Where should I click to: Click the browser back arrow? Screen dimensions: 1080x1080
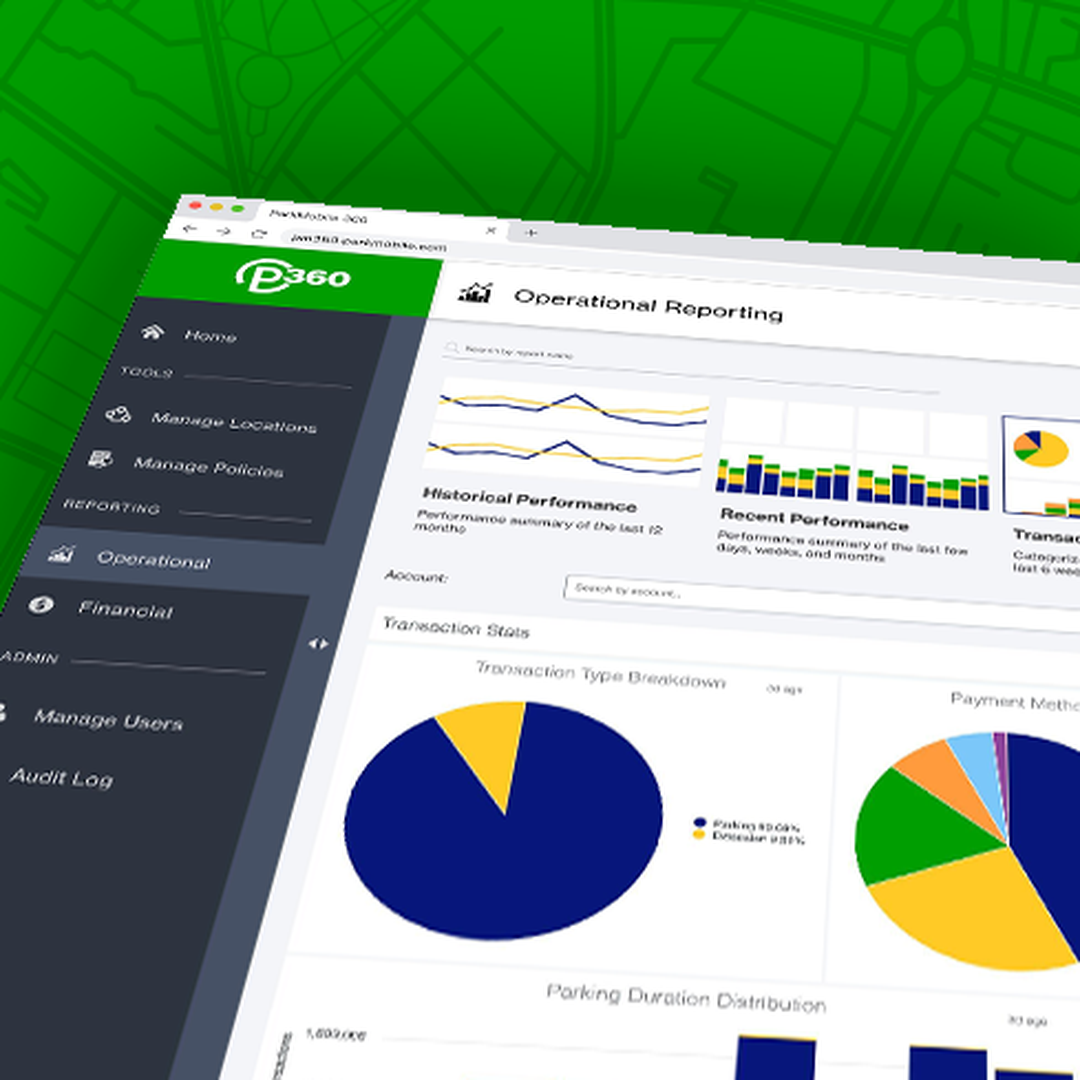(192, 228)
